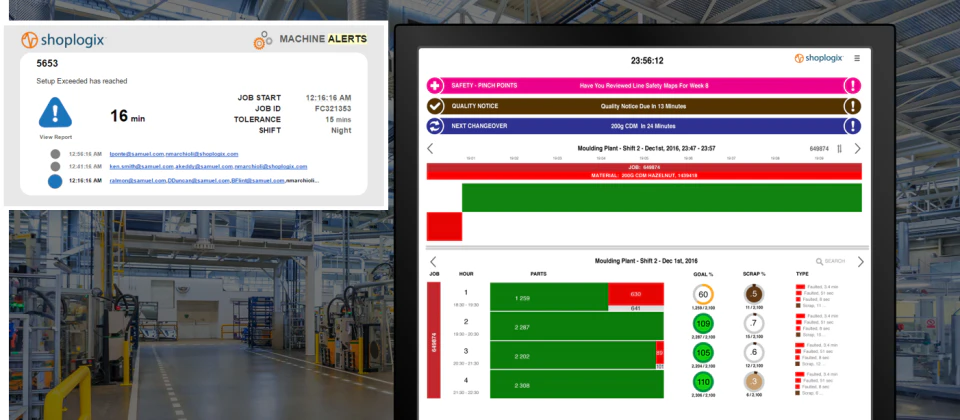Image resolution: width=960 pixels, height=420 pixels.
Task: Select the blue 12:16:16 AM timeline dot
Action: pyautogui.click(x=55, y=181)
